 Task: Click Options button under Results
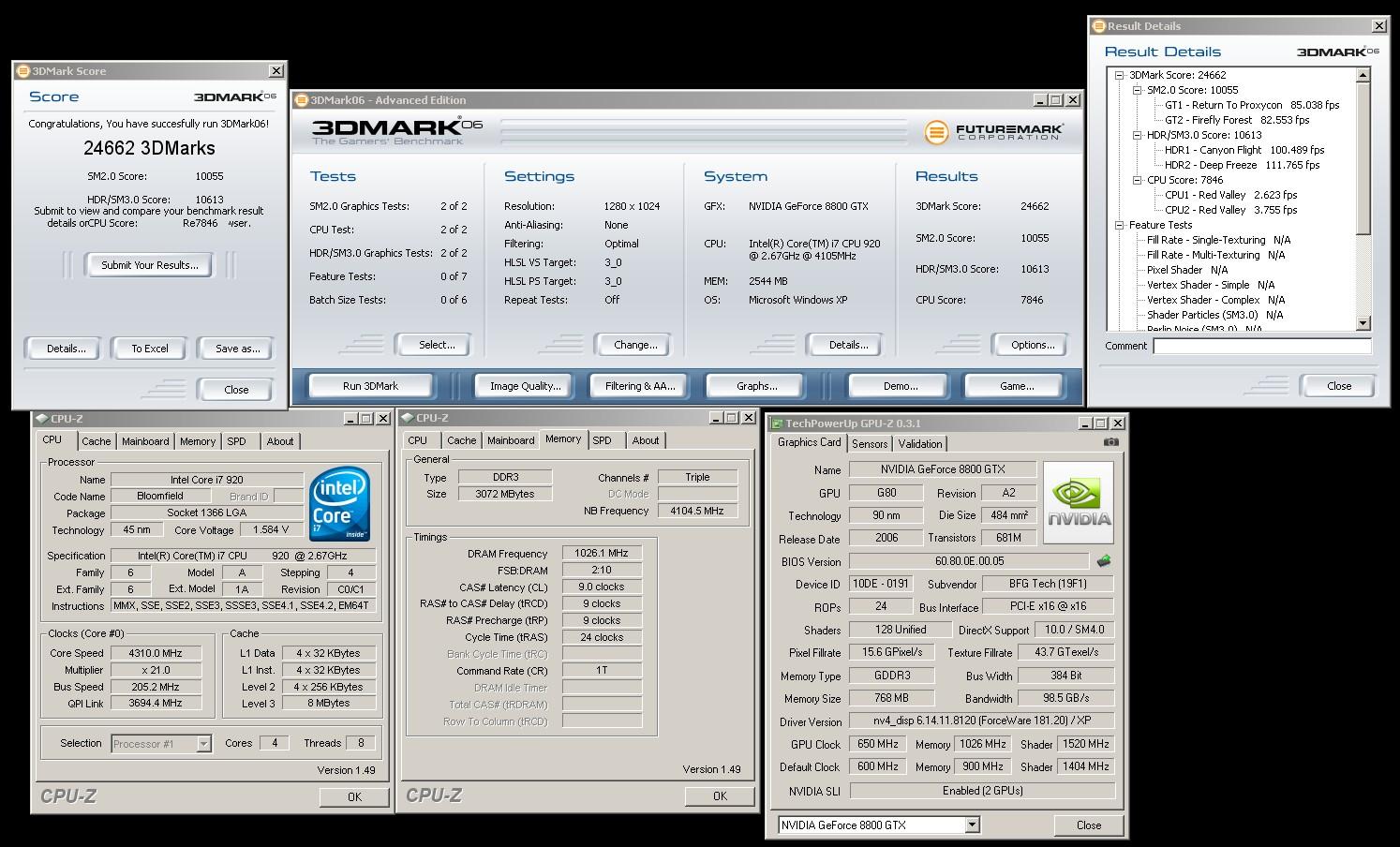pyautogui.click(x=1032, y=345)
